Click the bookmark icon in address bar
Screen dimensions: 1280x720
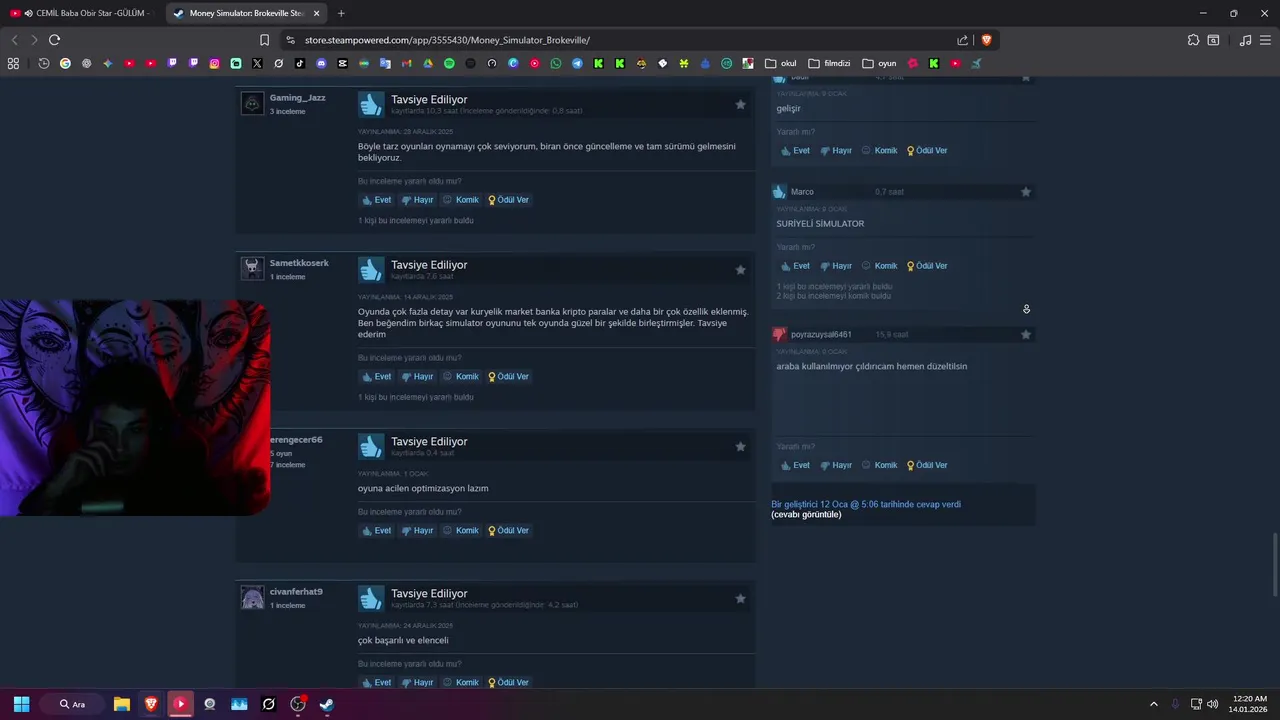click(264, 40)
